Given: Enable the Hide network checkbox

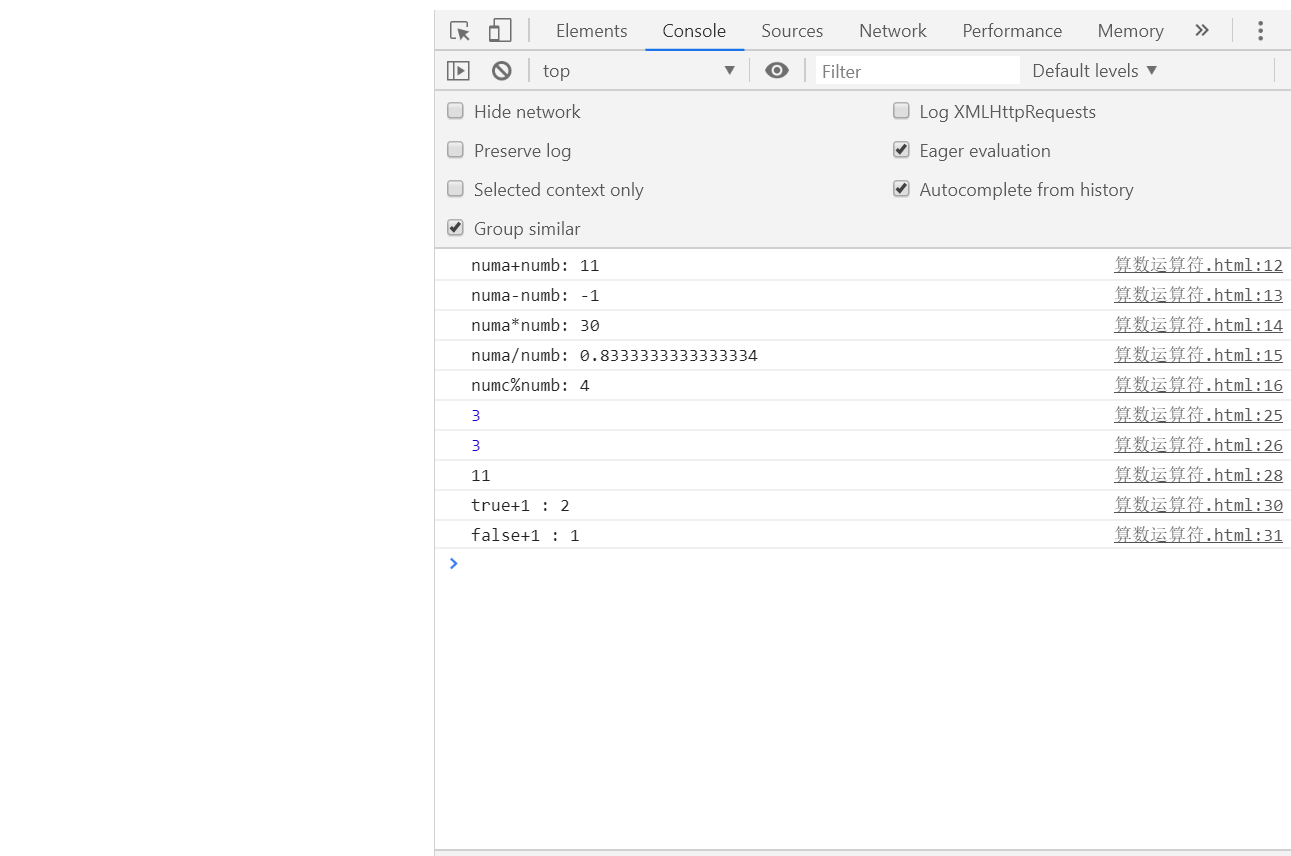Looking at the screenshot, I should [455, 111].
